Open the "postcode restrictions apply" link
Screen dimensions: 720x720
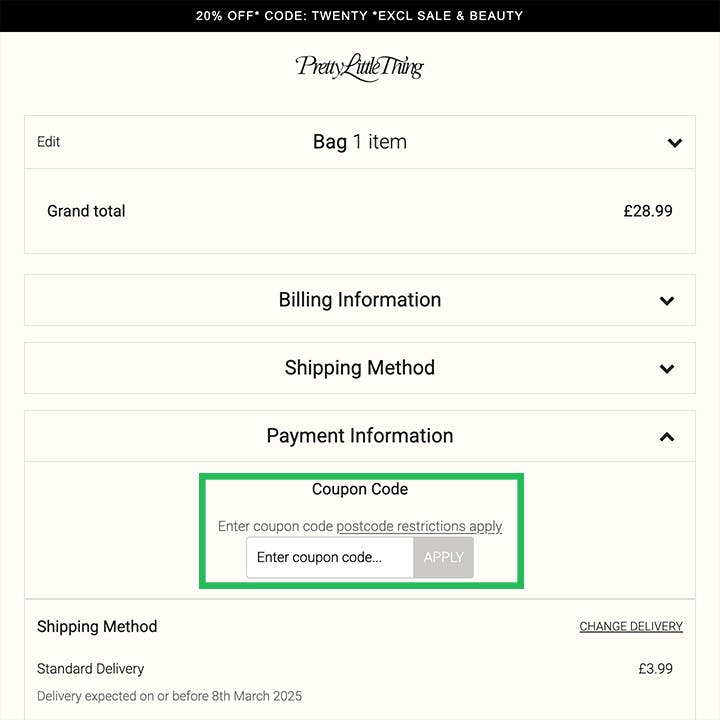[419, 526]
